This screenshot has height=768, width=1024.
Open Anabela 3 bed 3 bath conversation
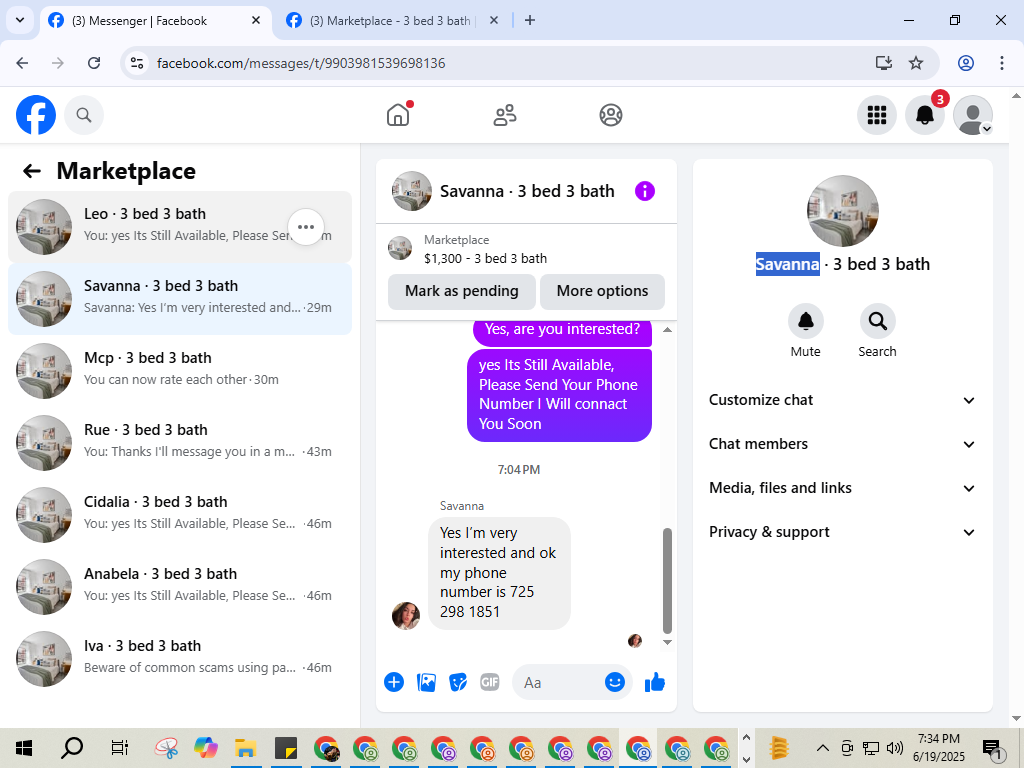(x=180, y=587)
